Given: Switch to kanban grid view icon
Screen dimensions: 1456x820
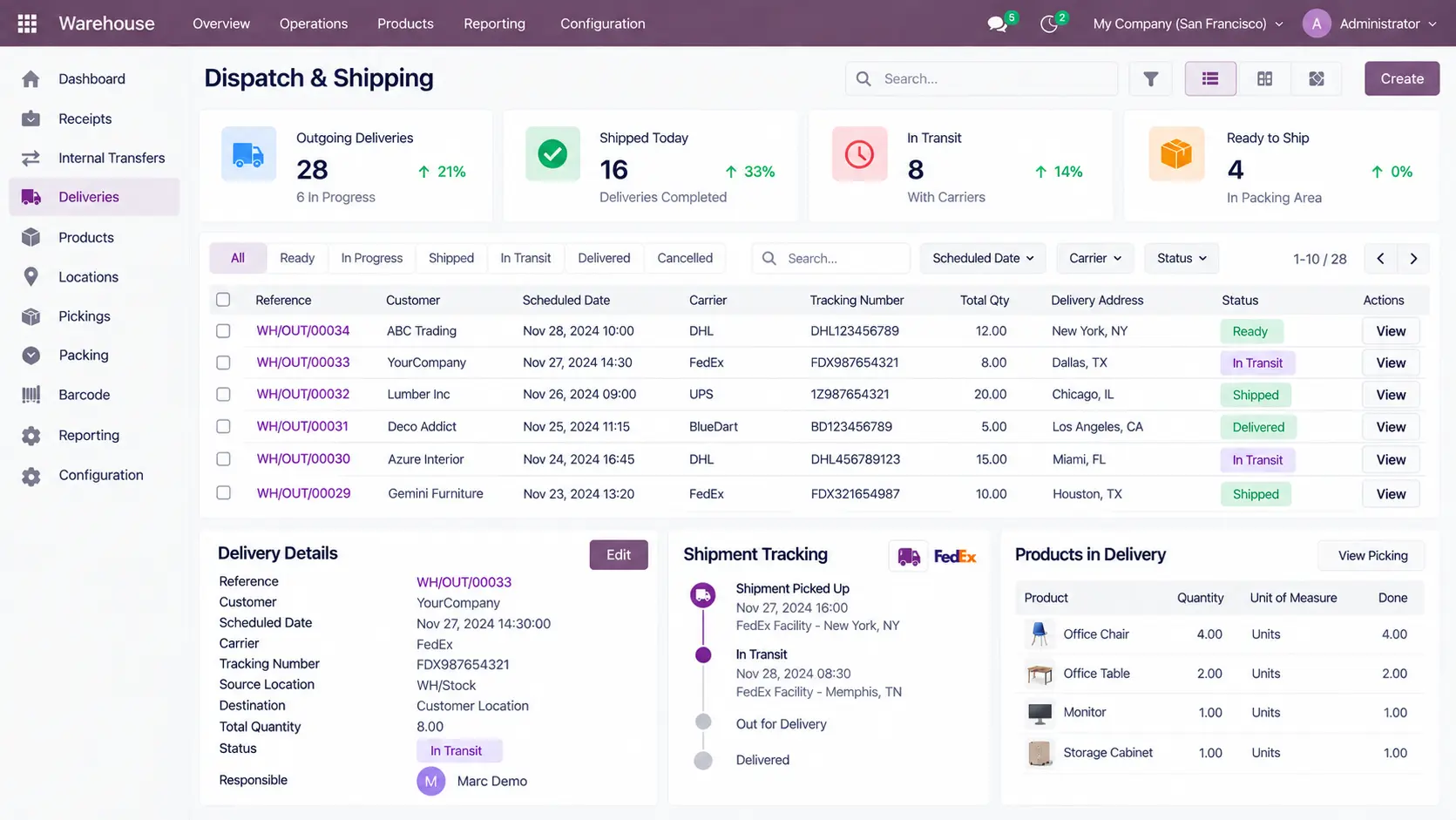Looking at the screenshot, I should pos(1264,78).
